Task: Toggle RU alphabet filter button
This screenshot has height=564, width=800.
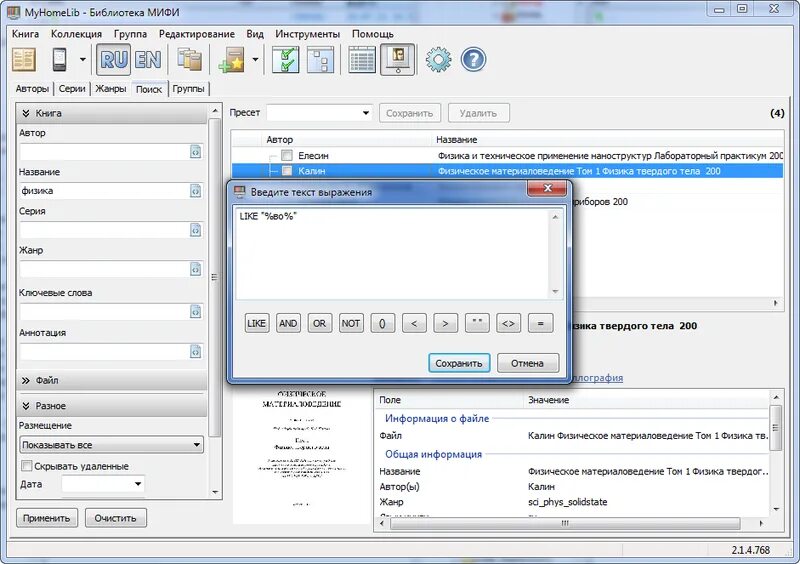Action: pyautogui.click(x=113, y=60)
